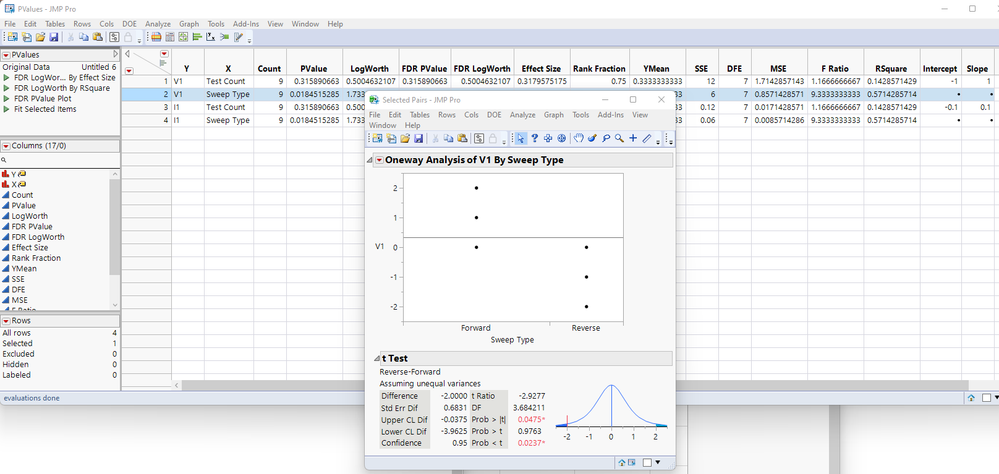
Task: Select FDR LogWorth in columns list
Action: click(38, 237)
